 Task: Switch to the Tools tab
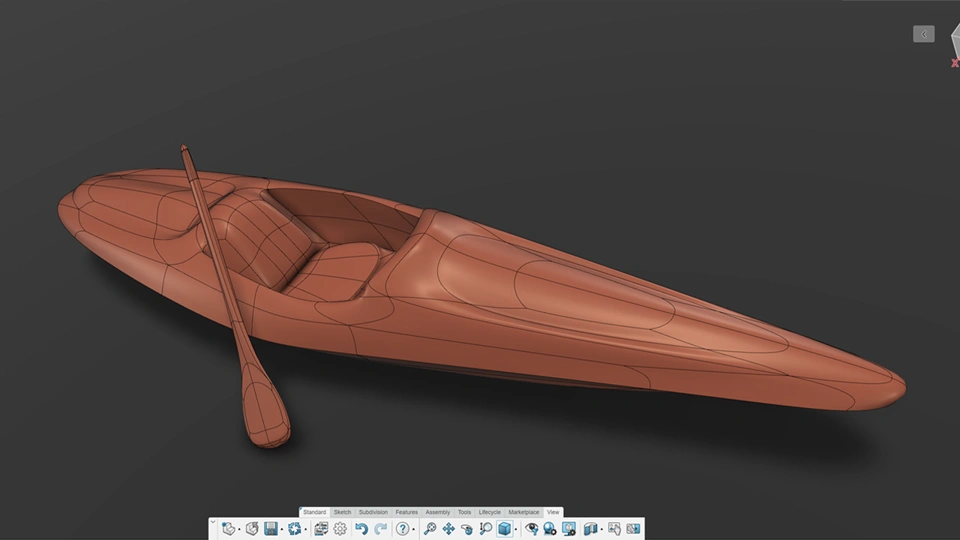pos(464,512)
